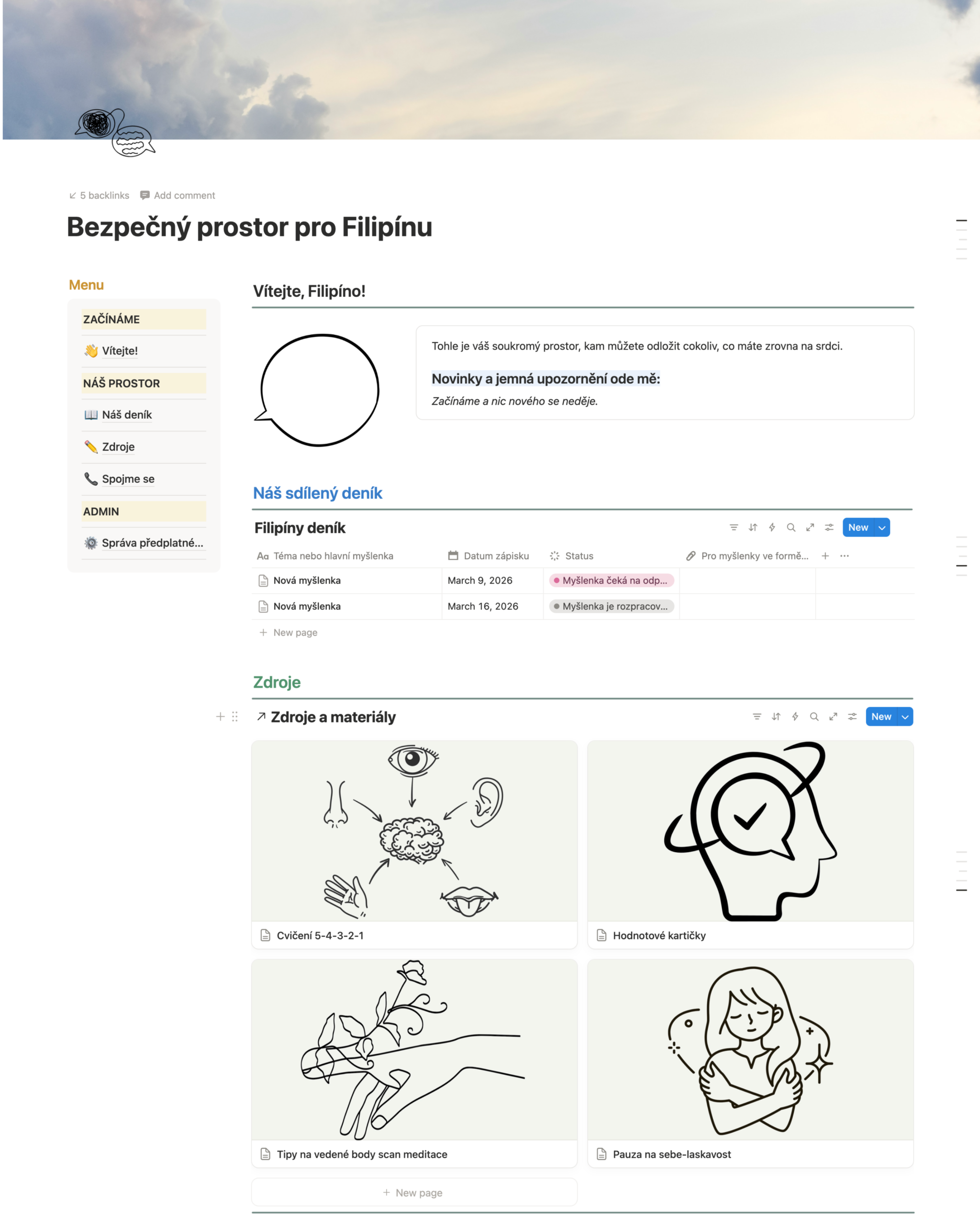The width and height of the screenshot is (980, 1225).
Task: Click the search icon in Zdroje a materiály
Action: pyautogui.click(x=814, y=716)
